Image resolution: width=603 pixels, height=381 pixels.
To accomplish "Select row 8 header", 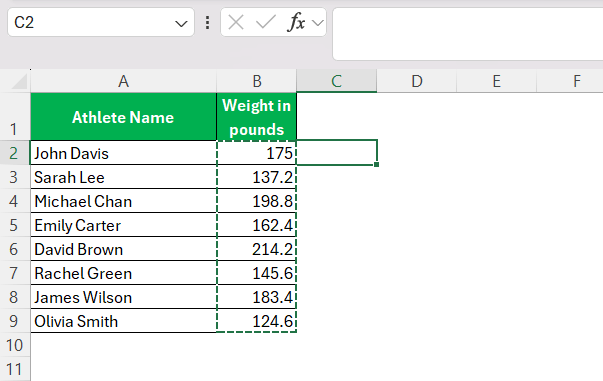I will click(15, 297).
